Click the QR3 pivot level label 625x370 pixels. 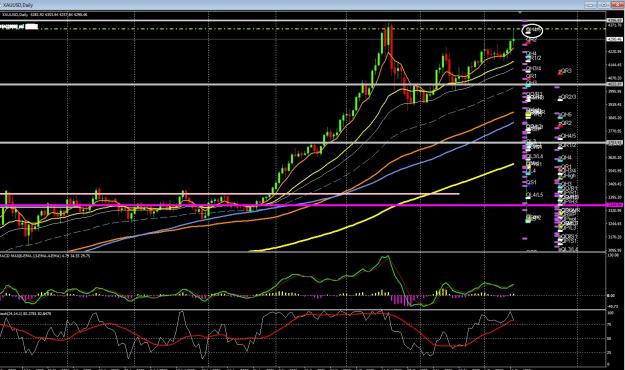pyautogui.click(x=566, y=71)
